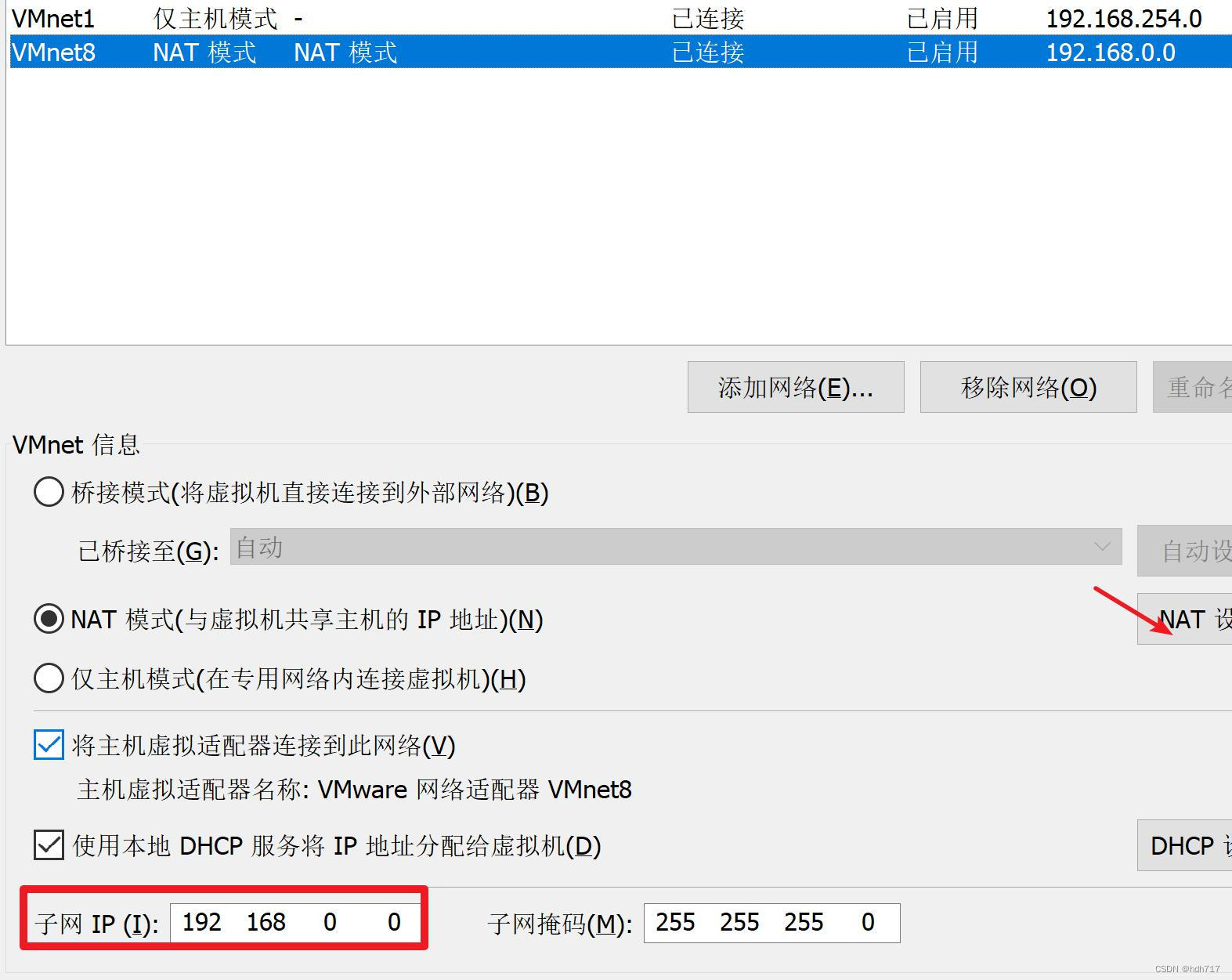
Task: Open NAT 设置 button
Action: point(1184,619)
